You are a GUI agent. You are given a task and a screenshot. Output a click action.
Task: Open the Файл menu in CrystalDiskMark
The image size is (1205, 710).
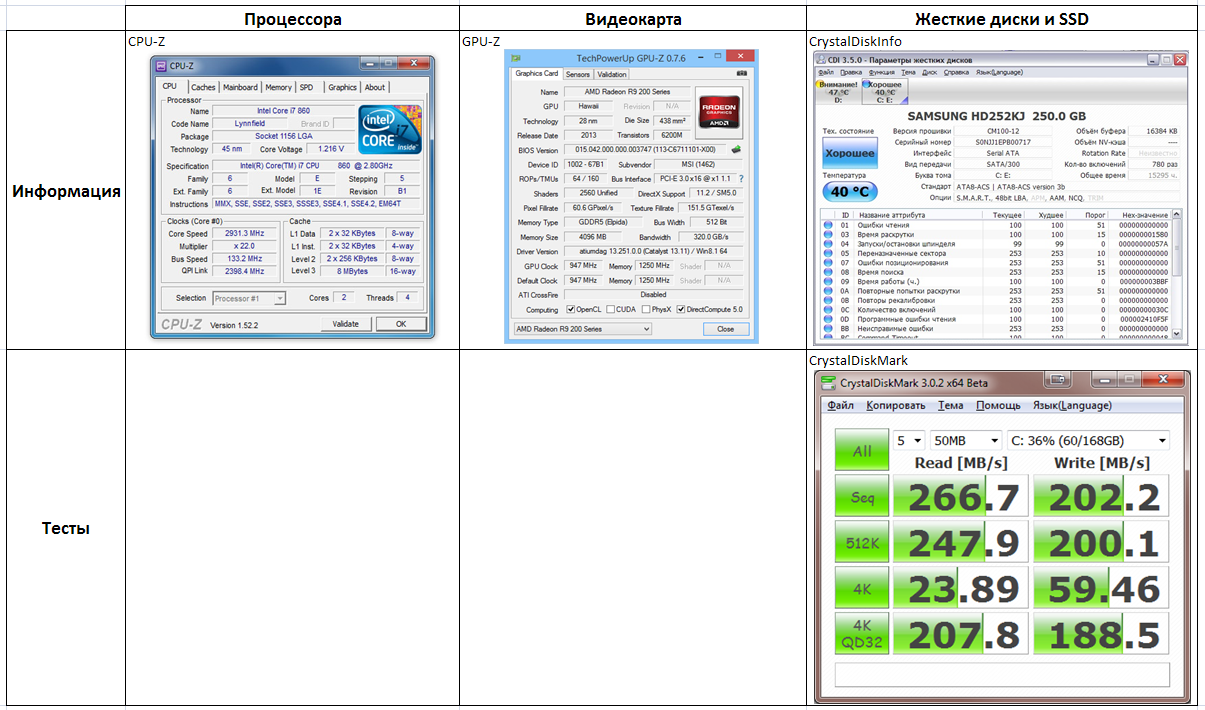[841, 406]
